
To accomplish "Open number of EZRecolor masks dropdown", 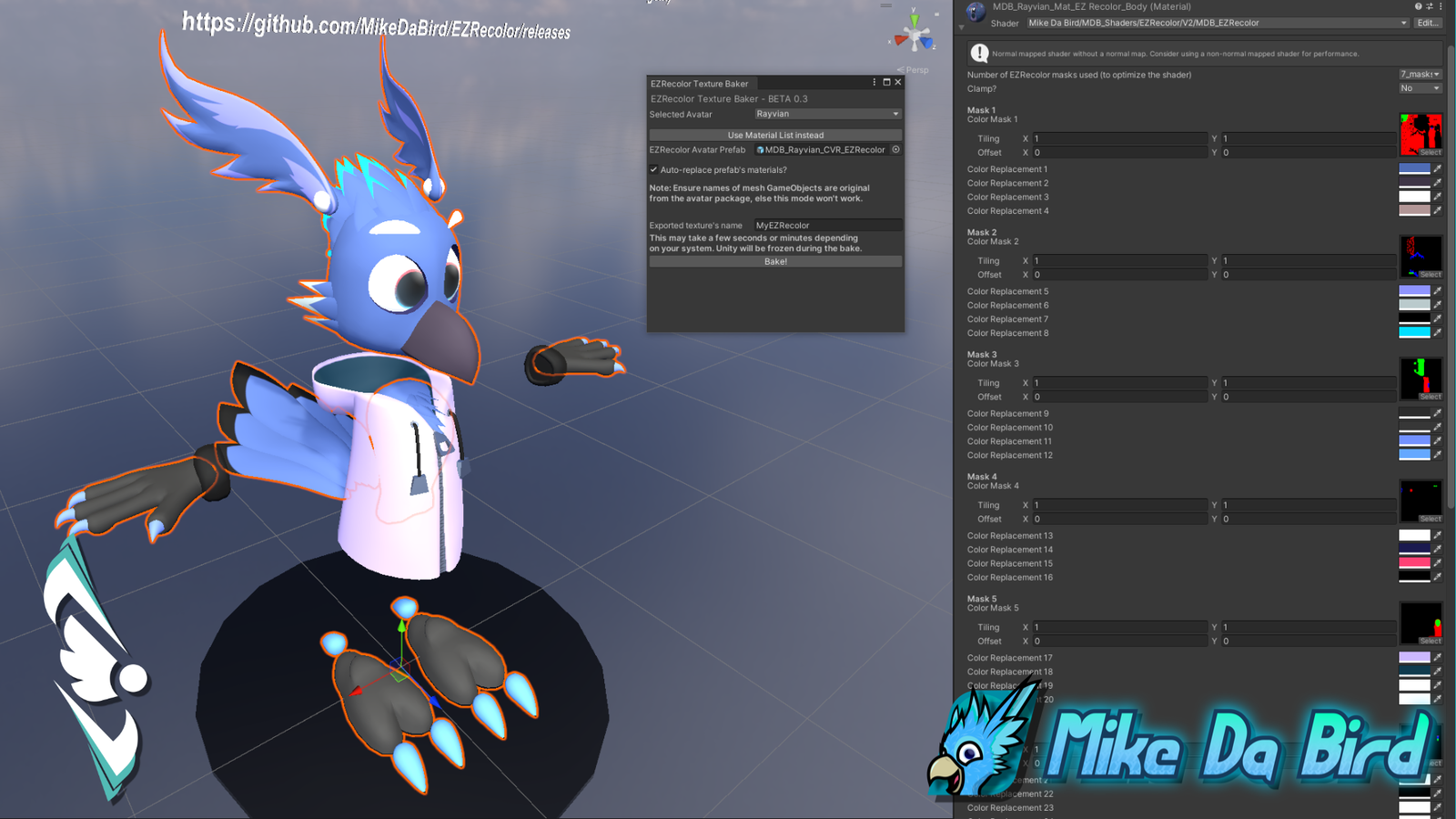I will click(1421, 75).
